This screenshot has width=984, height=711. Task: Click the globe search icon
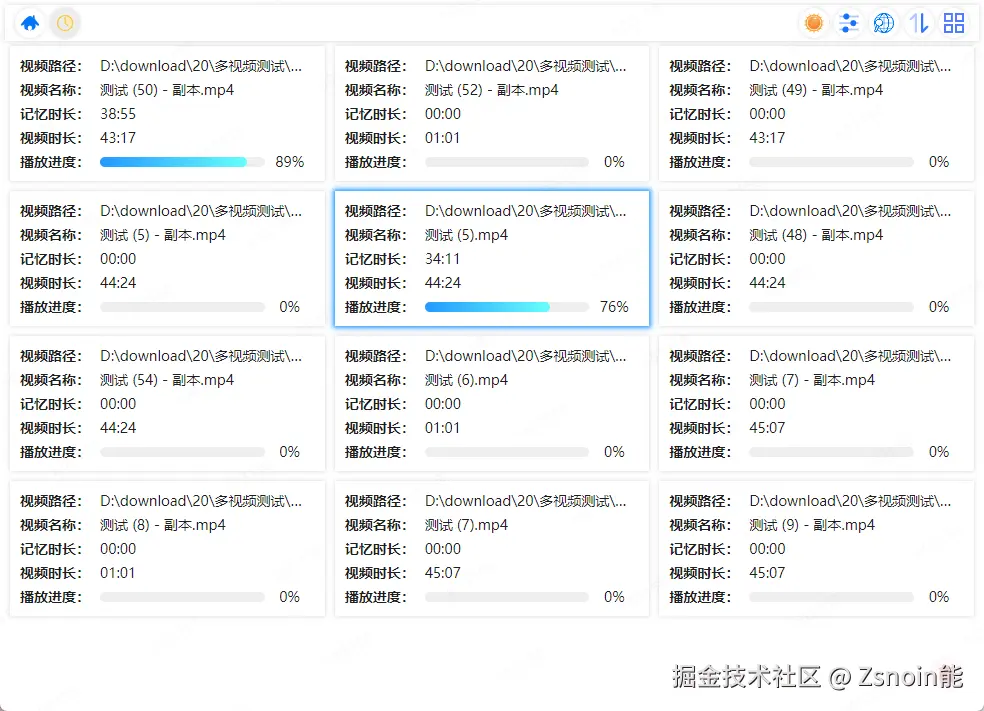click(884, 23)
